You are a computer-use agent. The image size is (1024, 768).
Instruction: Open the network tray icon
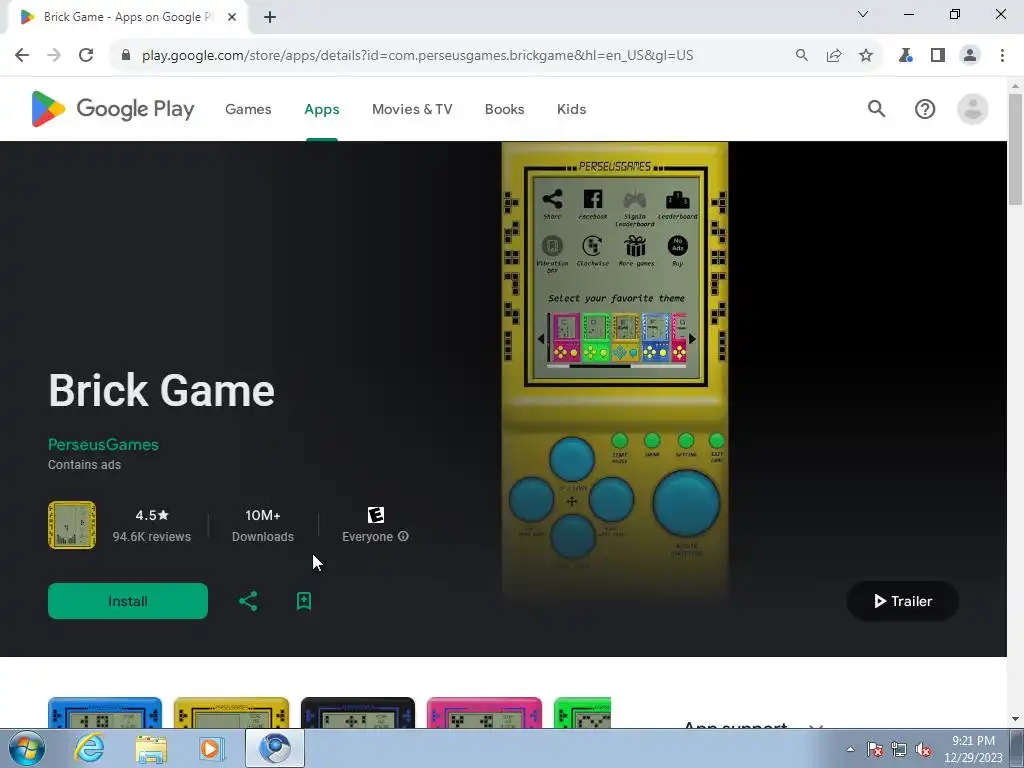point(899,749)
